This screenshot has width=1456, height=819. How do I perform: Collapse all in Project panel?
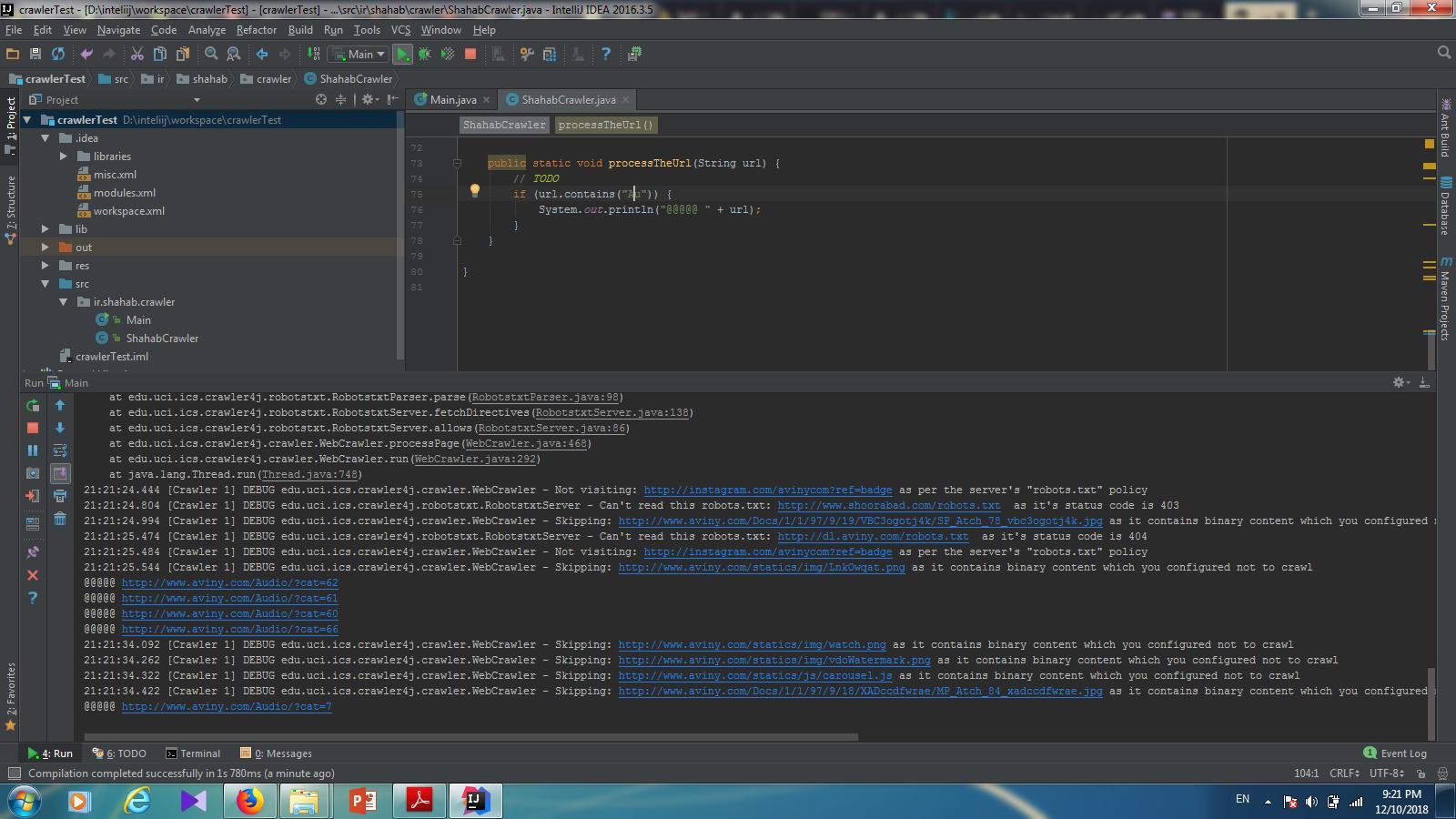341,99
